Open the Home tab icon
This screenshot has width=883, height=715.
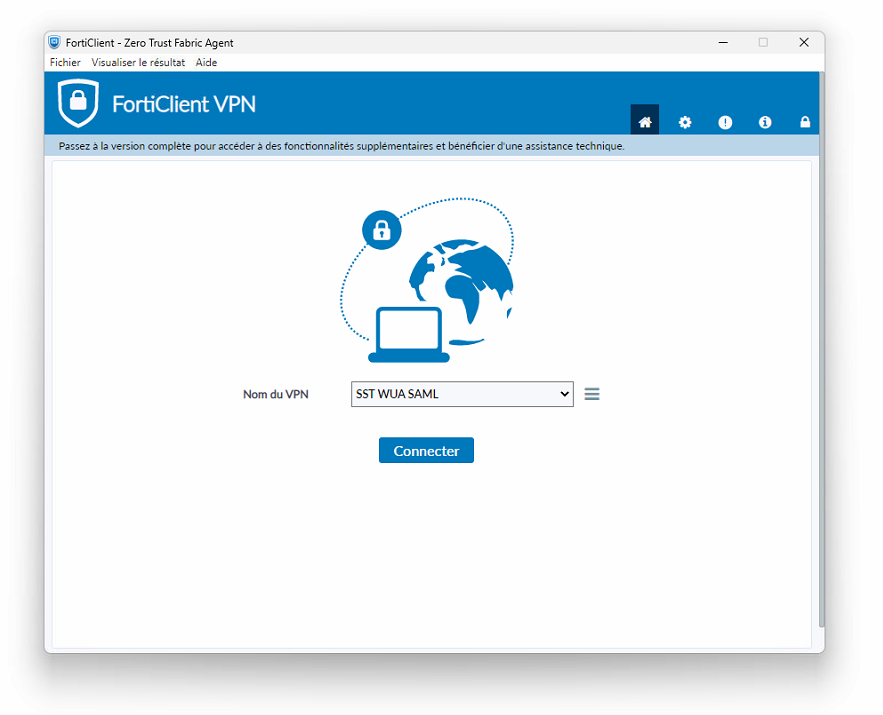pyautogui.click(x=645, y=120)
